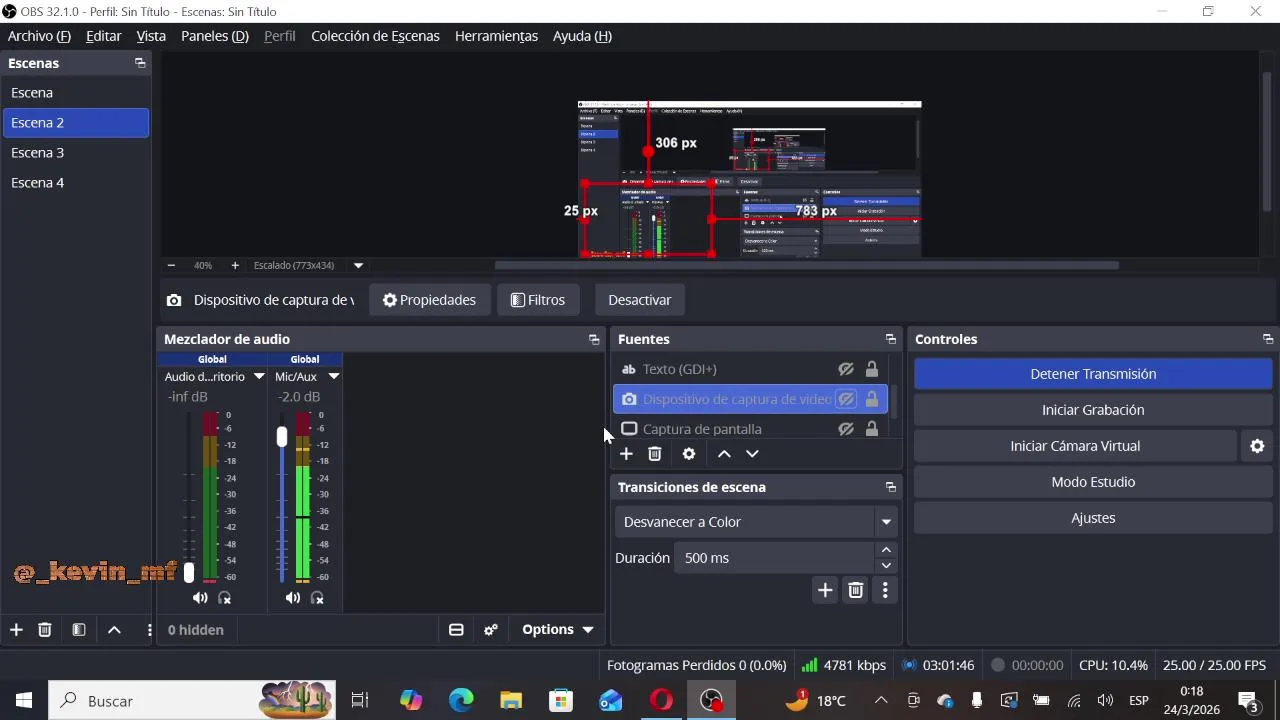Open Propiedades of selected source
The height and width of the screenshot is (720, 1280).
[x=429, y=300]
